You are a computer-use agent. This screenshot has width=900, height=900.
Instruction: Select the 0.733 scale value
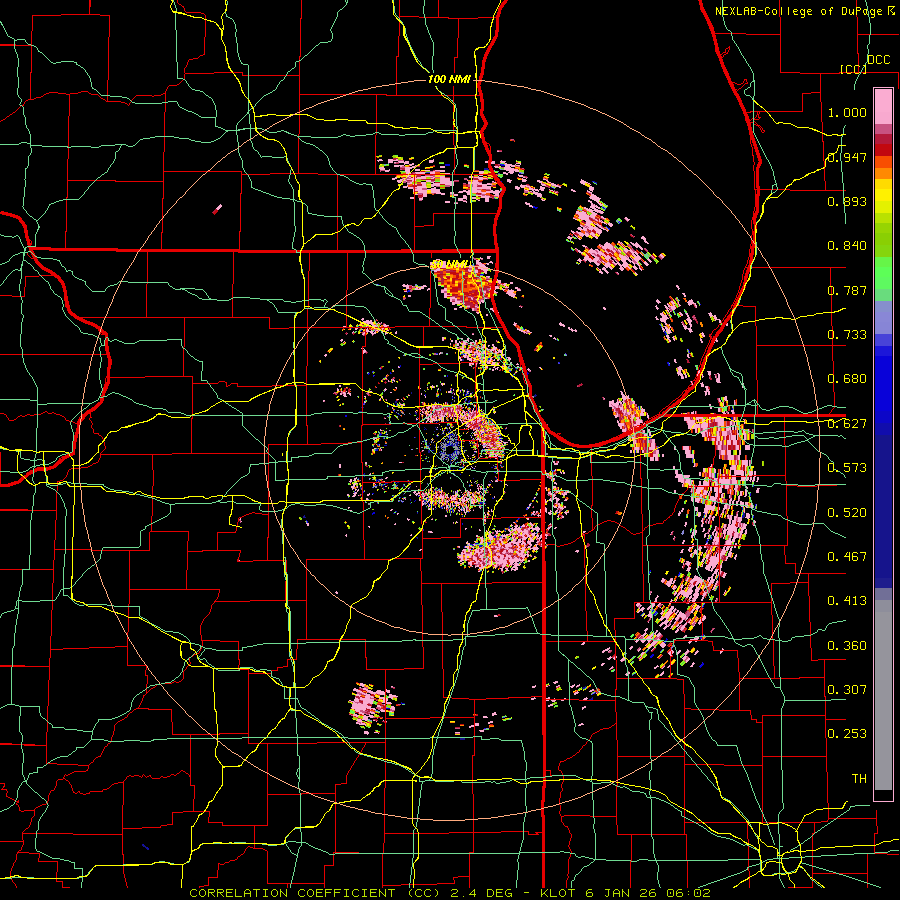point(847,335)
